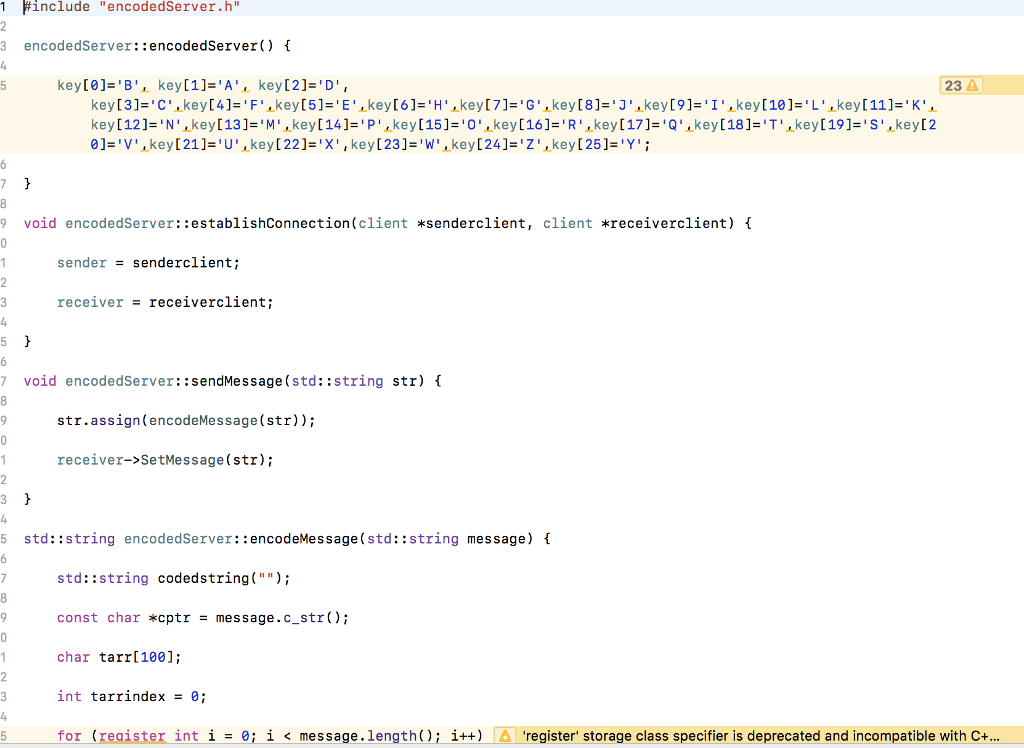The image size is (1024, 748).
Task: Click the line number beside the #include line
Action: 3,7
